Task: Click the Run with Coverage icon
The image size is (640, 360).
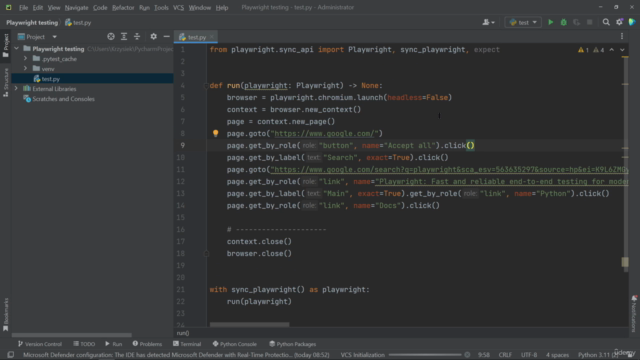Action: pos(576,22)
